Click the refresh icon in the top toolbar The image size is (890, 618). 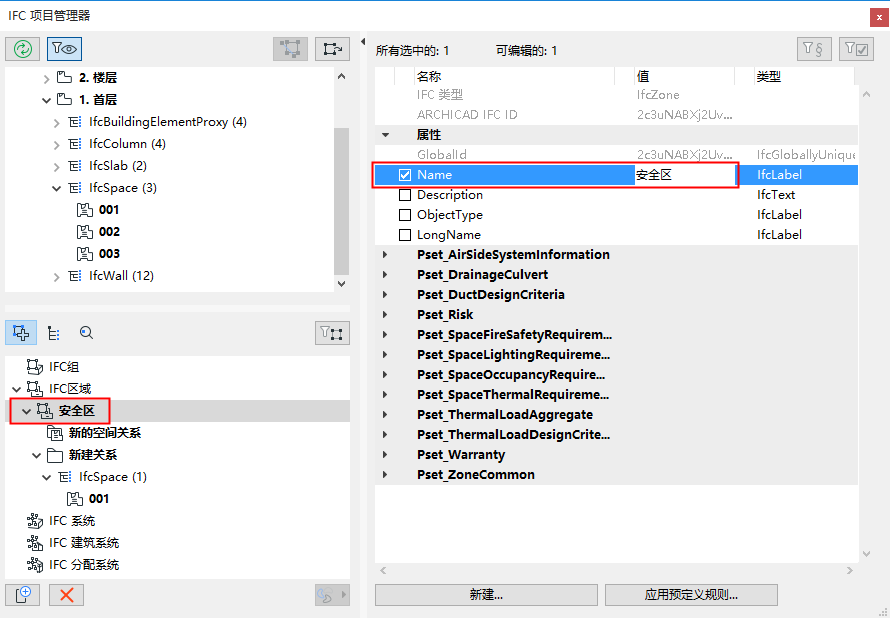22,48
